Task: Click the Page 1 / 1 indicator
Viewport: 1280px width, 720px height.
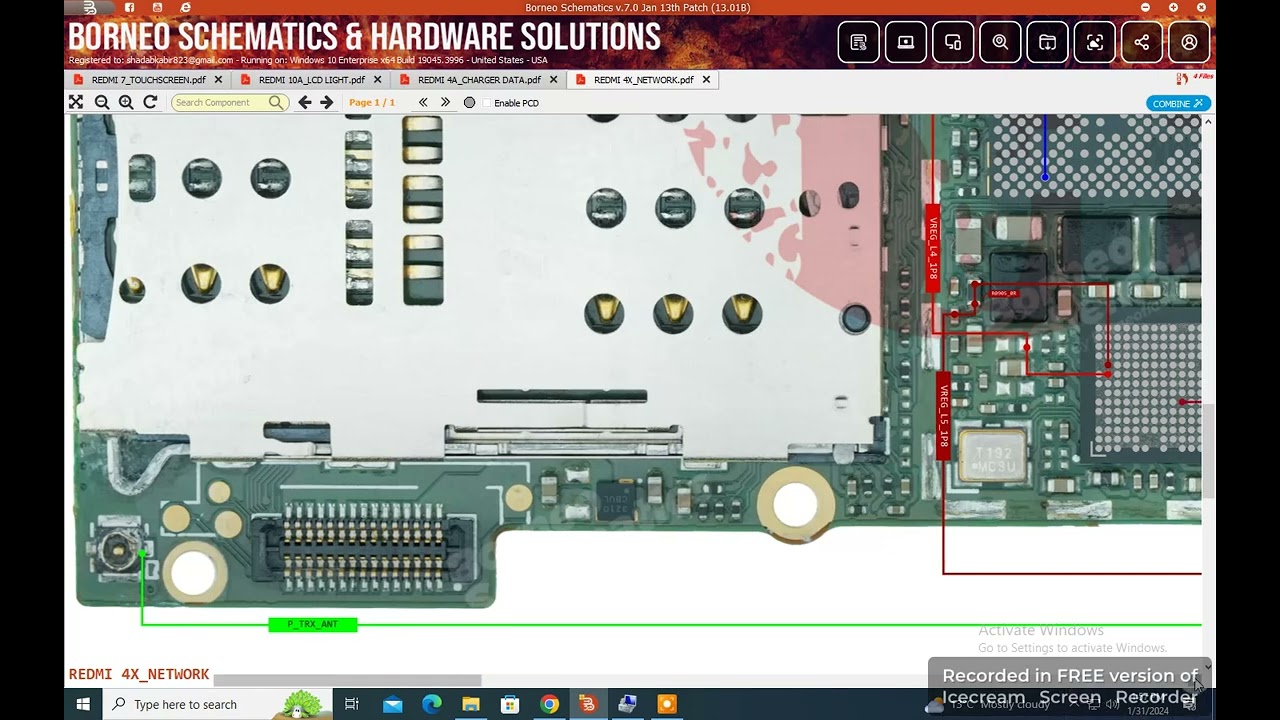Action: tap(372, 102)
